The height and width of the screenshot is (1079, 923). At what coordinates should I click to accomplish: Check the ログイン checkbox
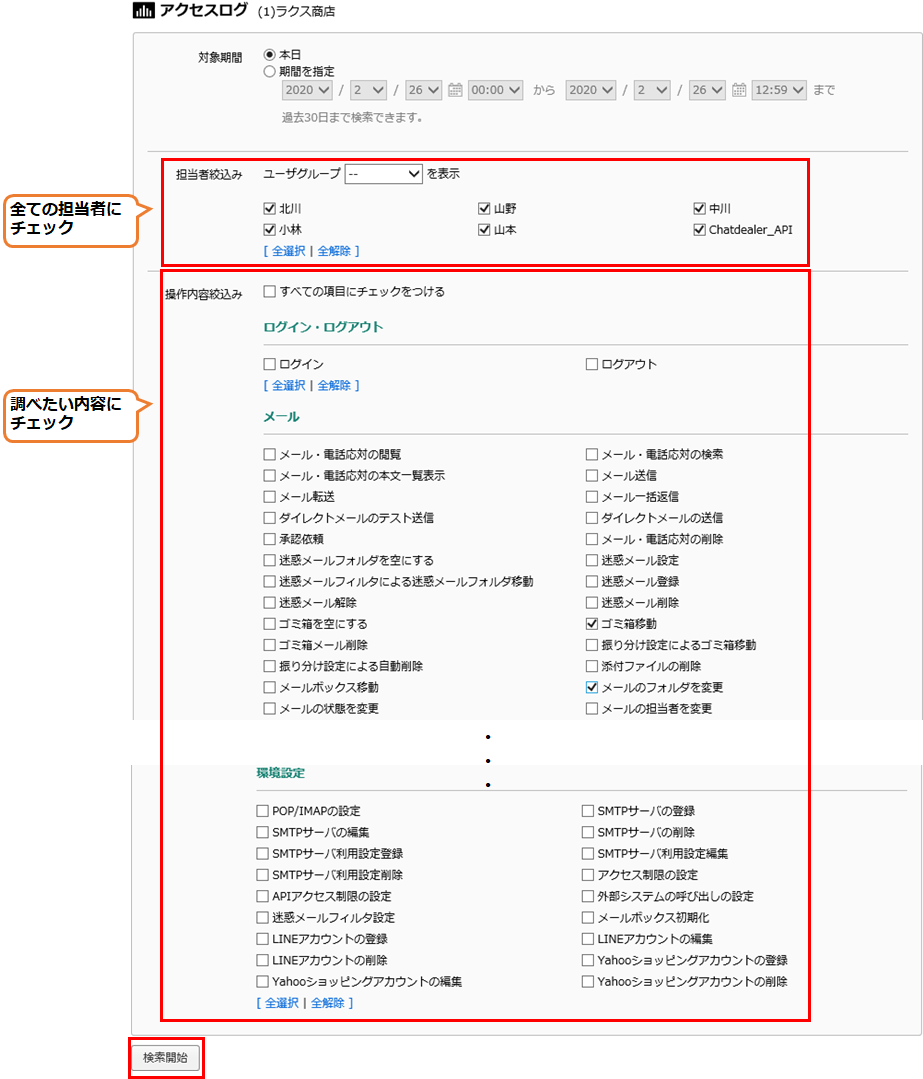(x=270, y=364)
